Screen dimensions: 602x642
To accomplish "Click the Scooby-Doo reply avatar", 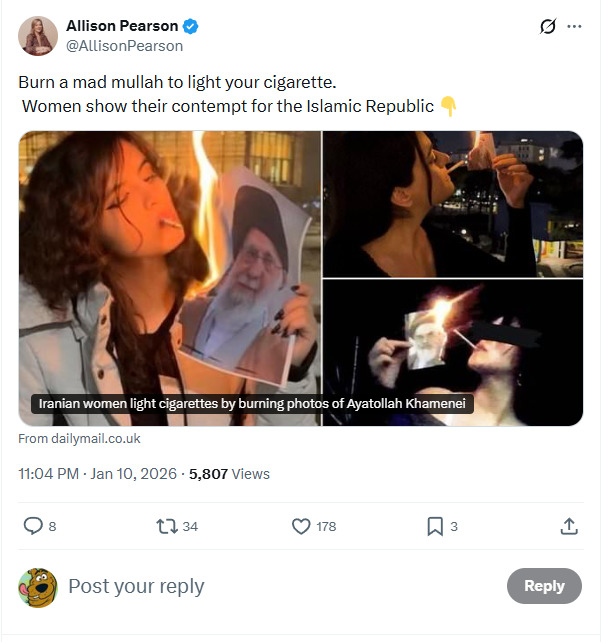I will [38, 587].
